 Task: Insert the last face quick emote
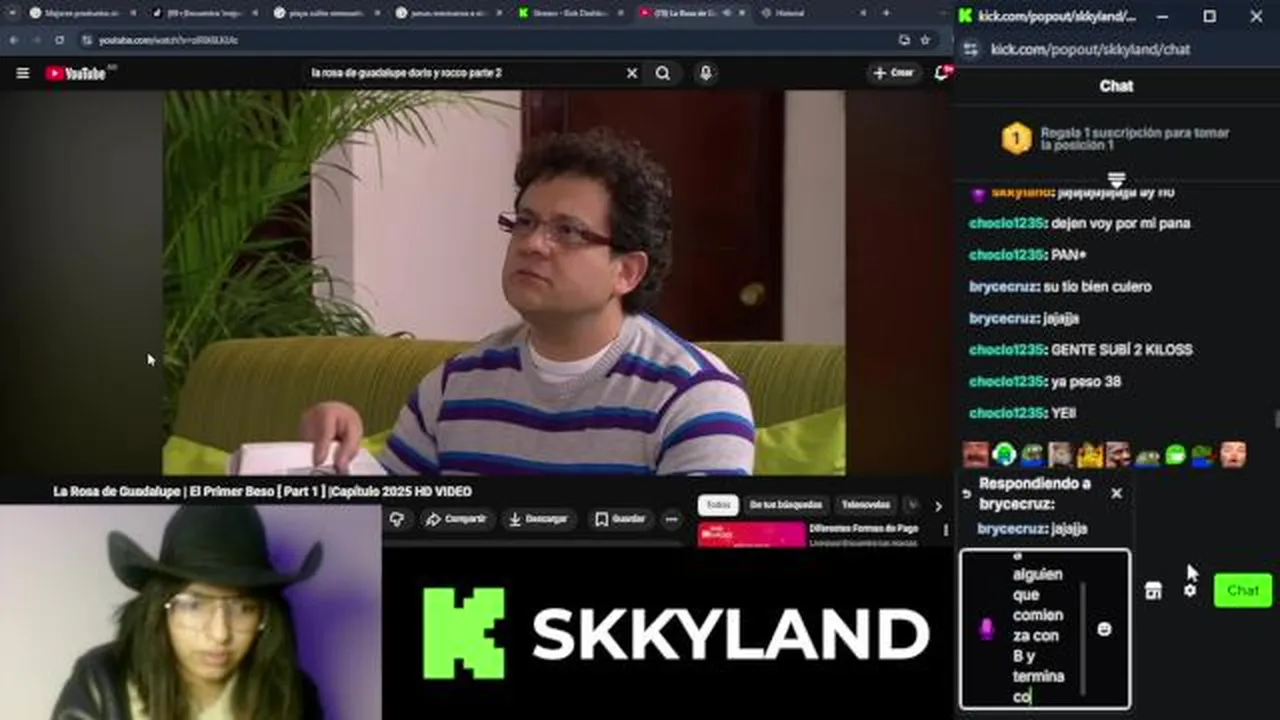point(1232,455)
